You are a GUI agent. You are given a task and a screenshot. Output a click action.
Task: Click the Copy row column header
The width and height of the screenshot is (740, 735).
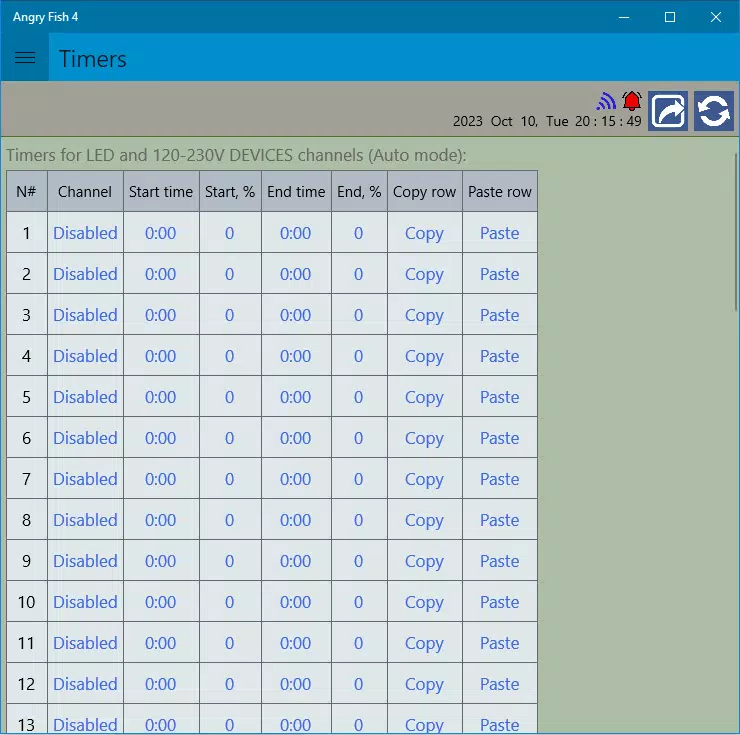click(424, 191)
